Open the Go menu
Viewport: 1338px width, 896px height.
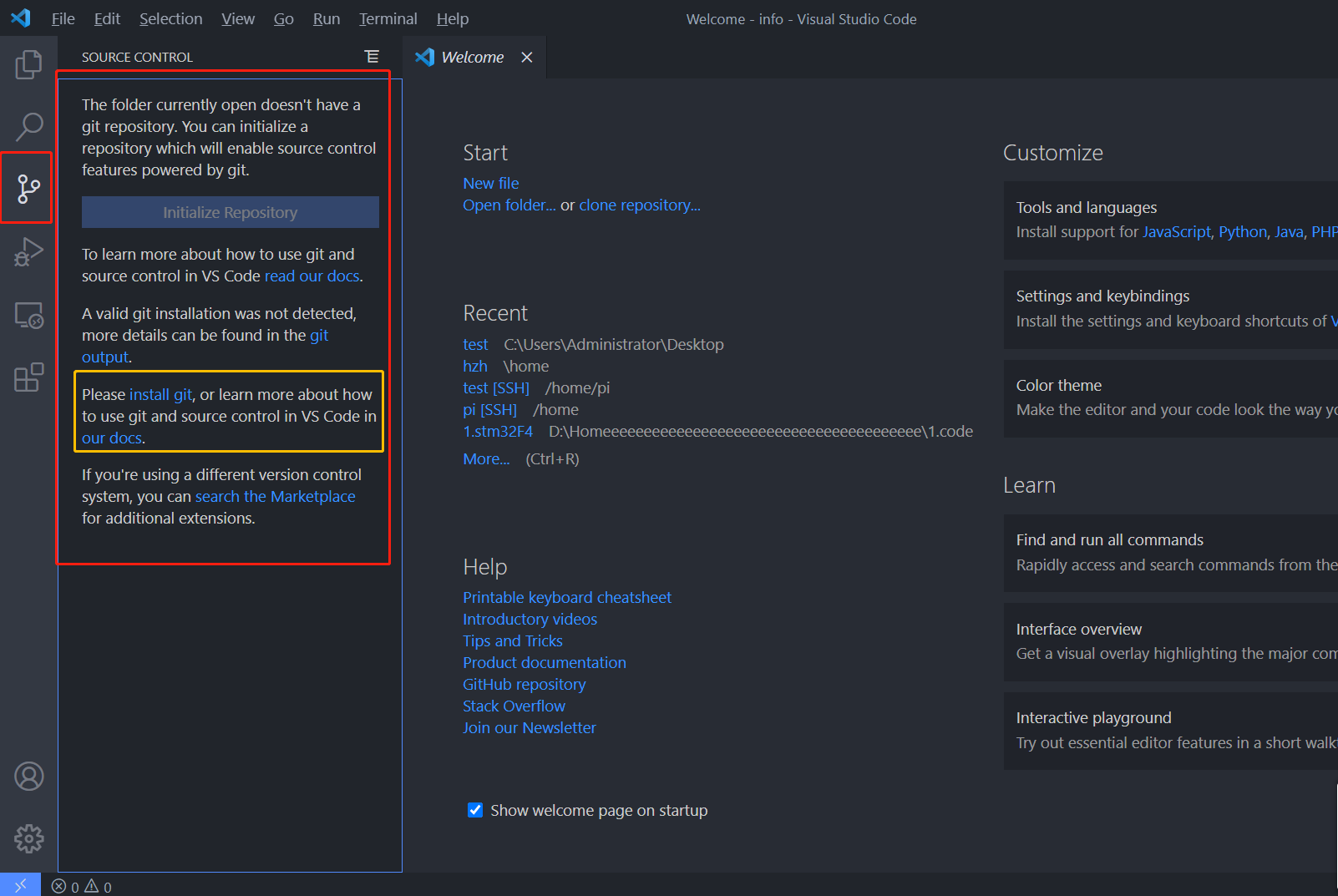pyautogui.click(x=283, y=18)
